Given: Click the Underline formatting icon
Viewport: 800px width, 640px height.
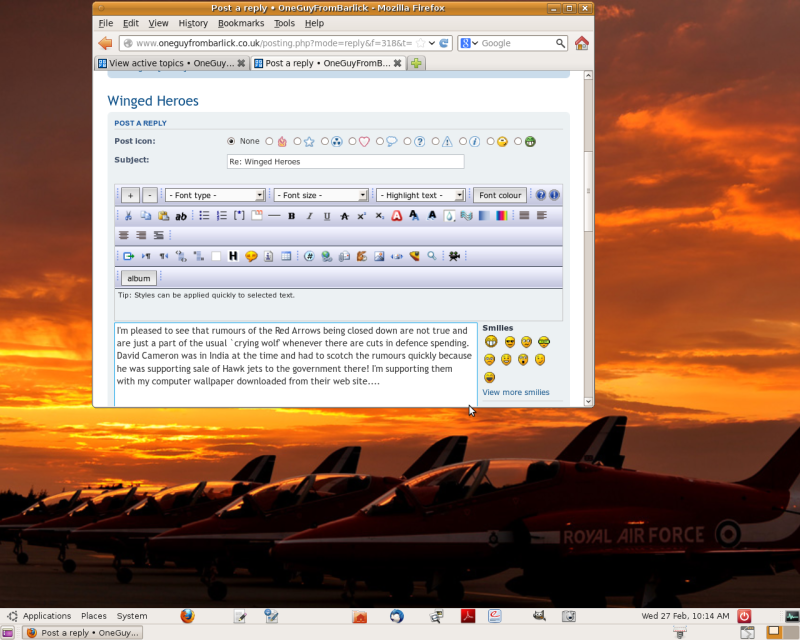Looking at the screenshot, I should coord(326,216).
